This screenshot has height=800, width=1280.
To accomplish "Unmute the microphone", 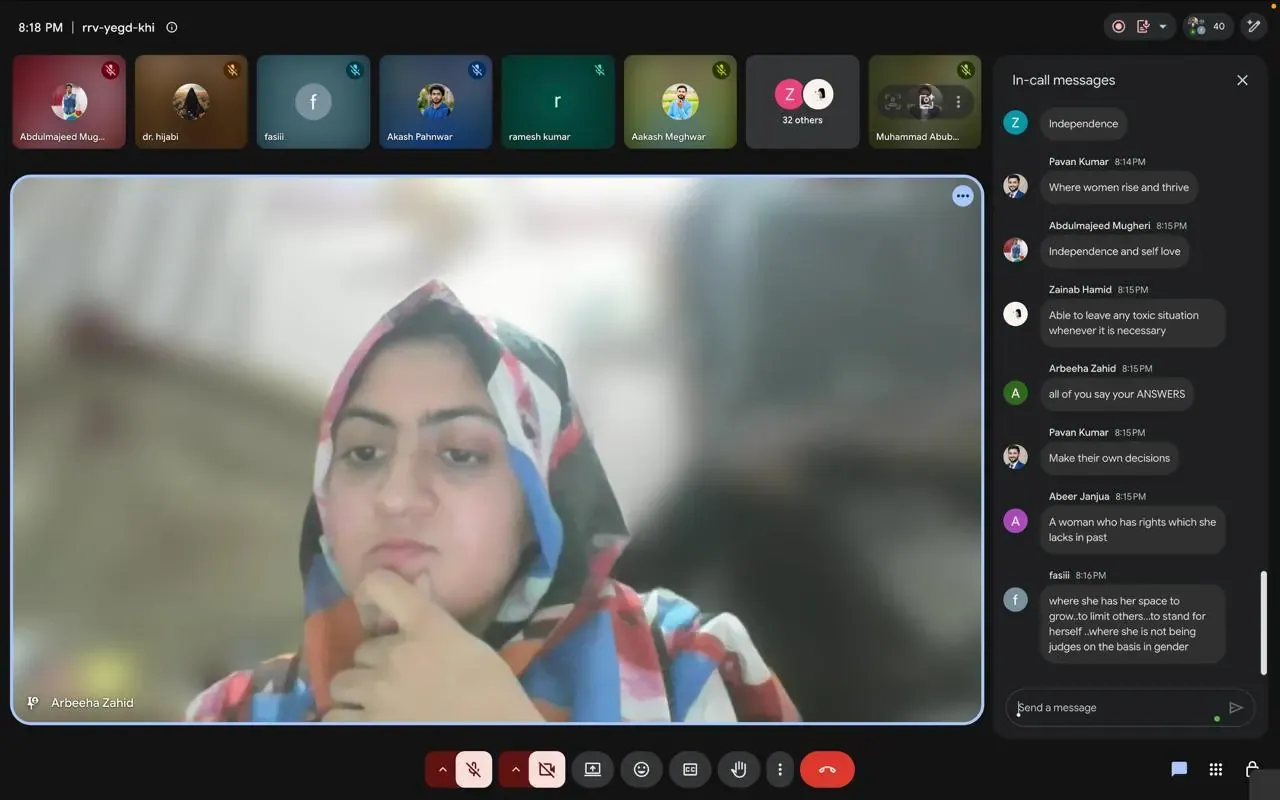I will [474, 769].
